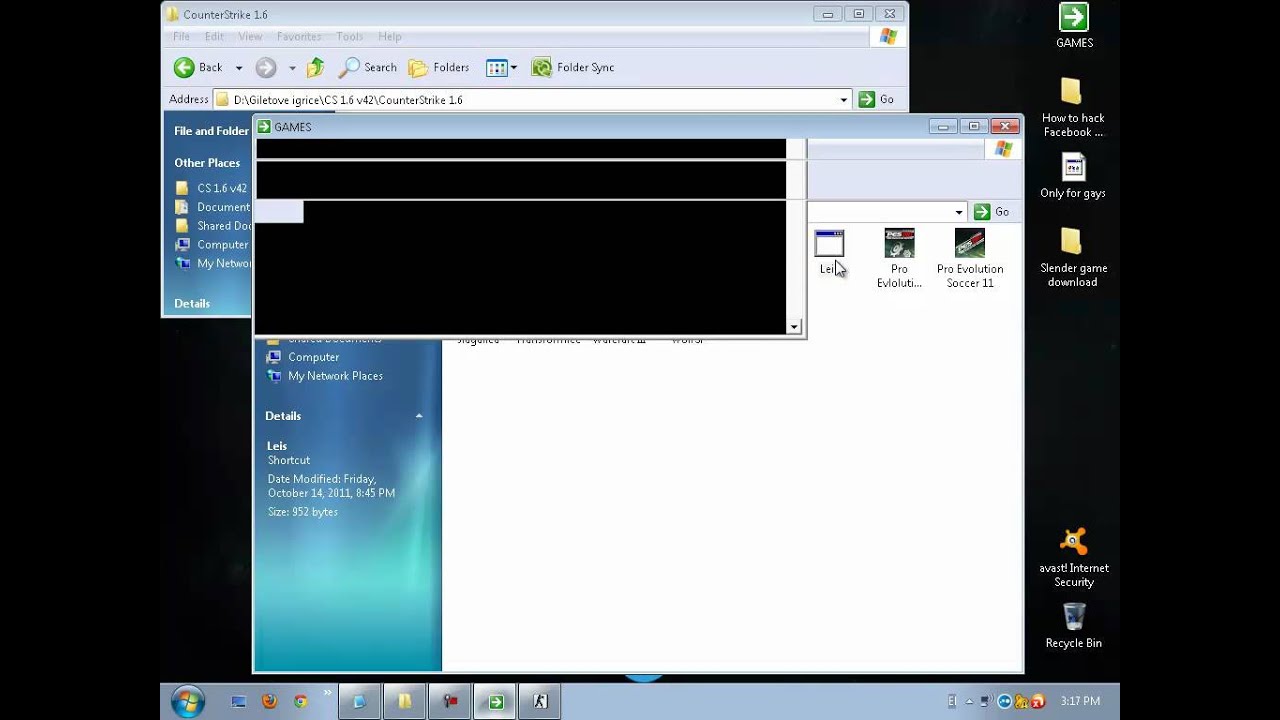Expand the address bar dropdown in CounterStrike window
The height and width of the screenshot is (720, 1280).
point(844,100)
